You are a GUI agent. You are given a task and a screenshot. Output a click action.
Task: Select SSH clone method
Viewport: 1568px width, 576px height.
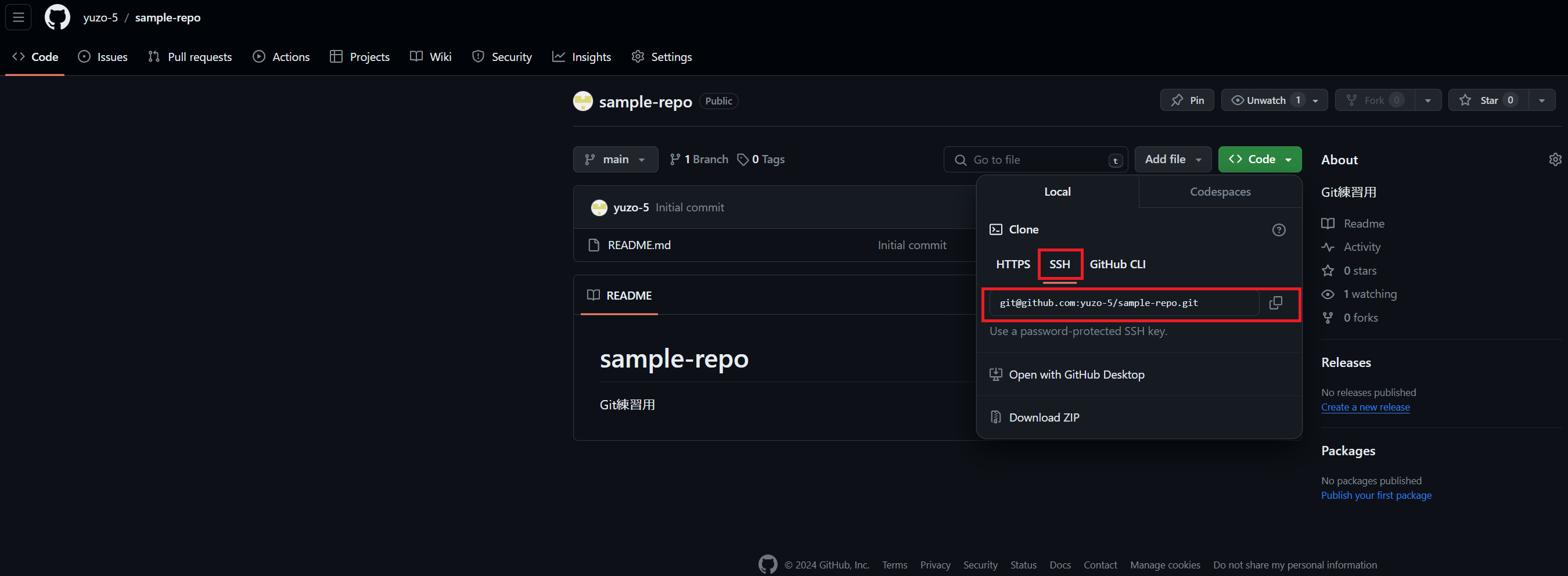[1060, 264]
